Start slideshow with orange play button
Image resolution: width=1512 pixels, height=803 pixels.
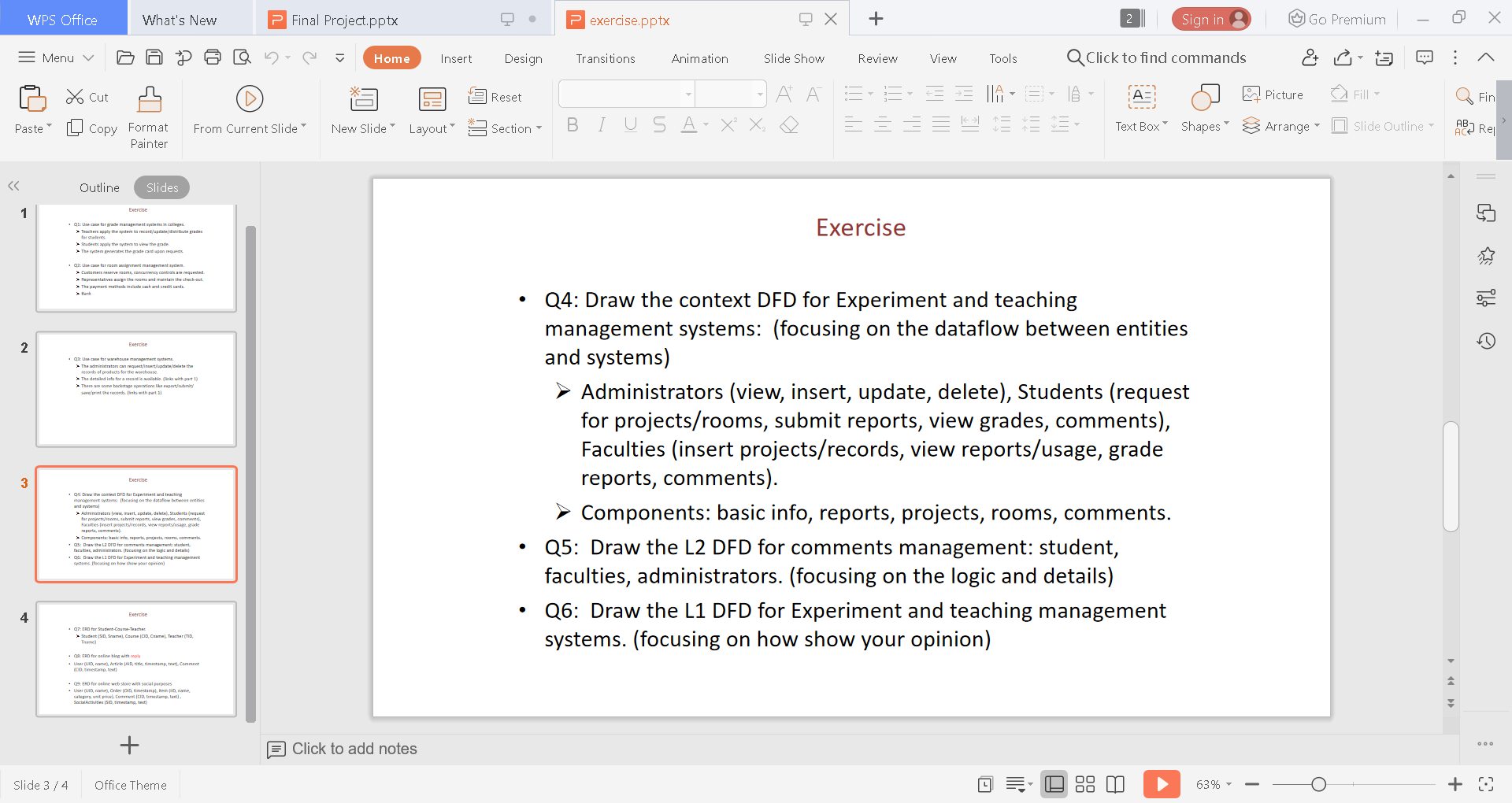(1162, 784)
